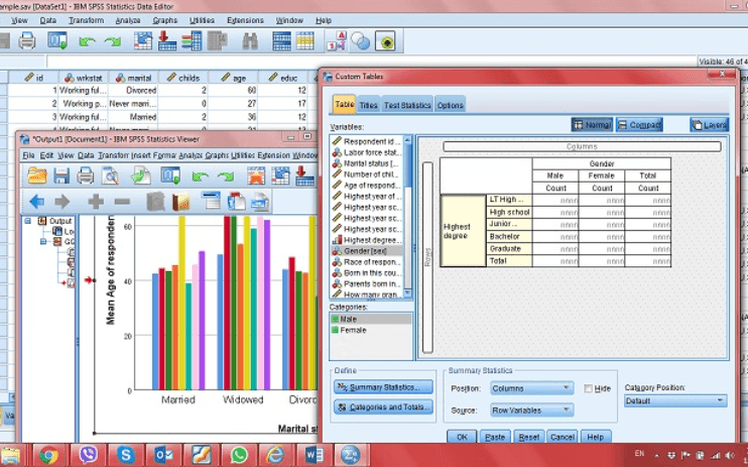Click the Find binoculars icon in Data Editor
748x467 pixels.
250,42
